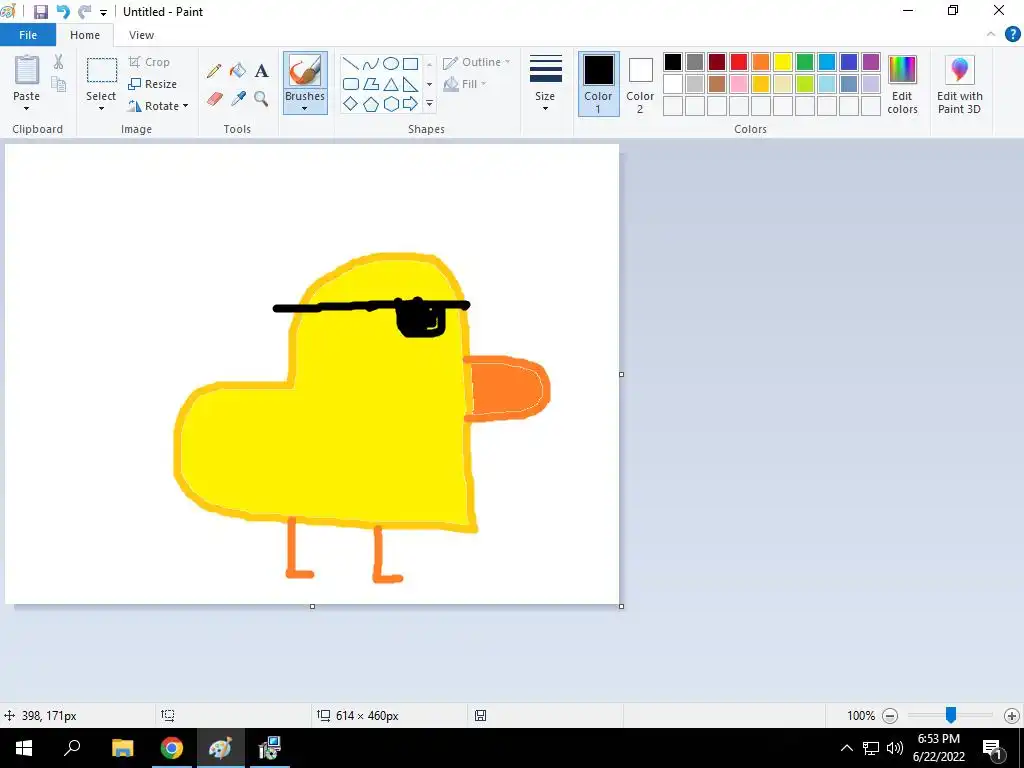Click the Undo arrow in title bar
Screen dimensions: 1024x768
pyautogui.click(x=63, y=12)
